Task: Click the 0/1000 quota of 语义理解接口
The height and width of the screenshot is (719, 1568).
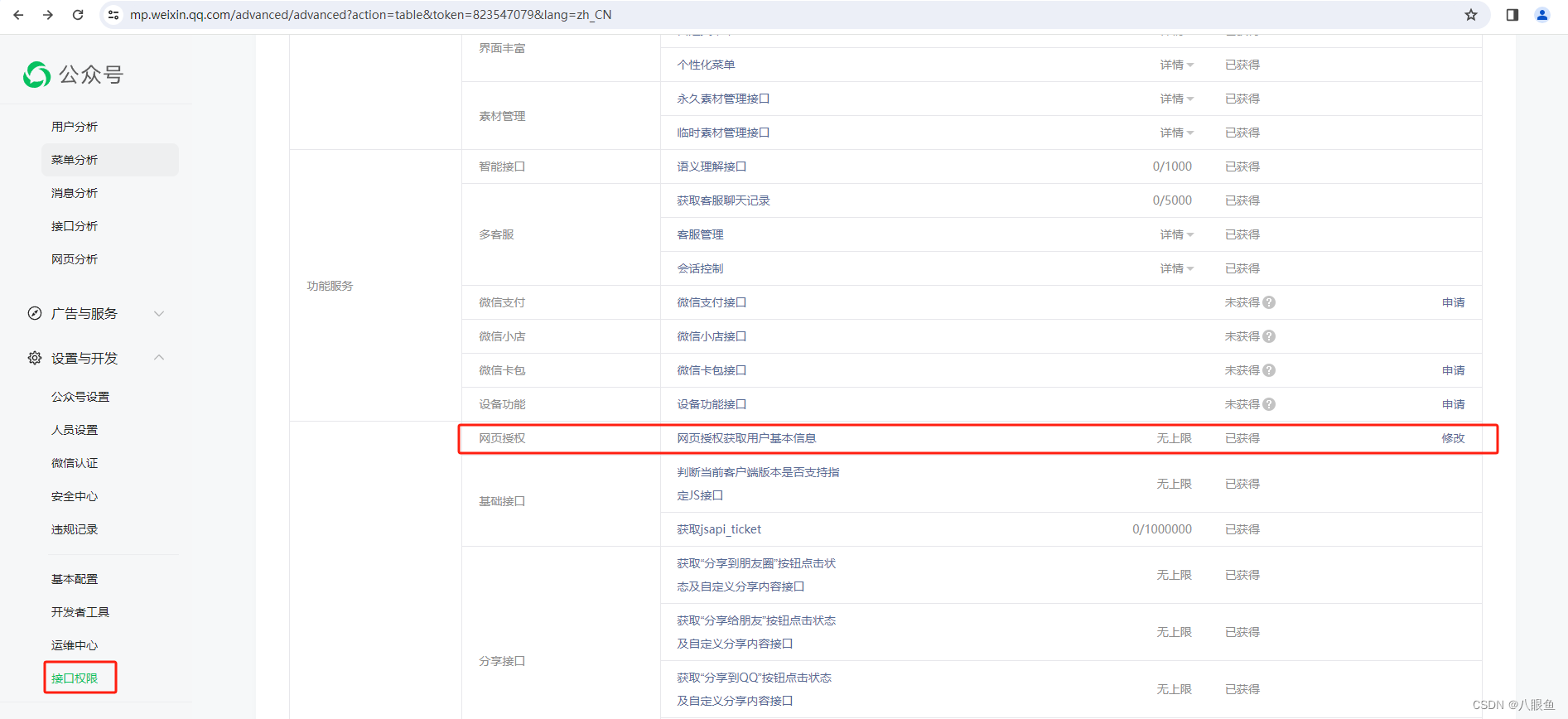Action: 1172,166
